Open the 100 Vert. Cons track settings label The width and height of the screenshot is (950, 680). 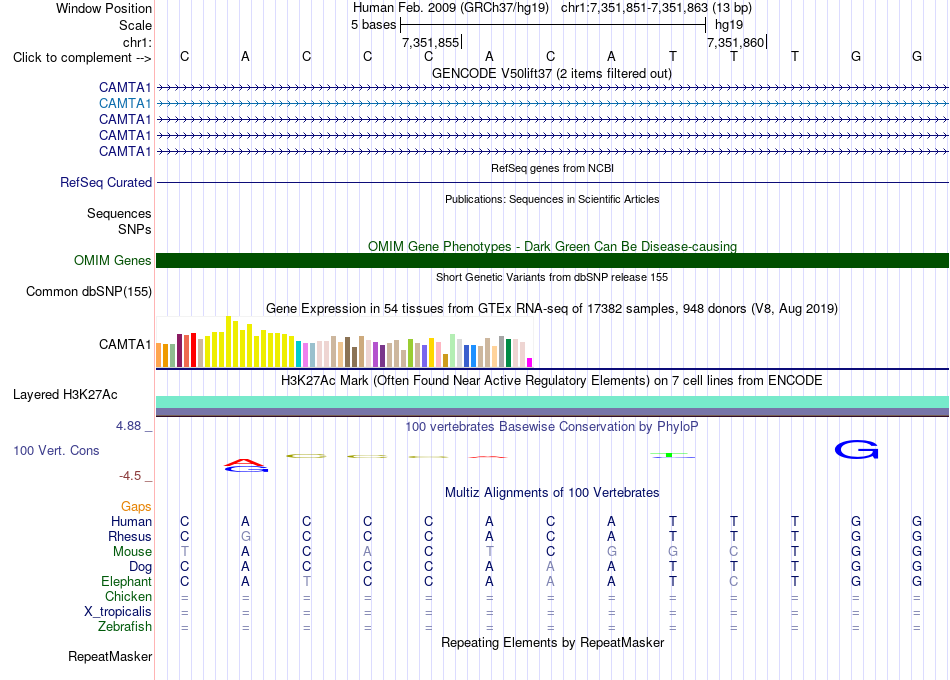tap(56, 450)
